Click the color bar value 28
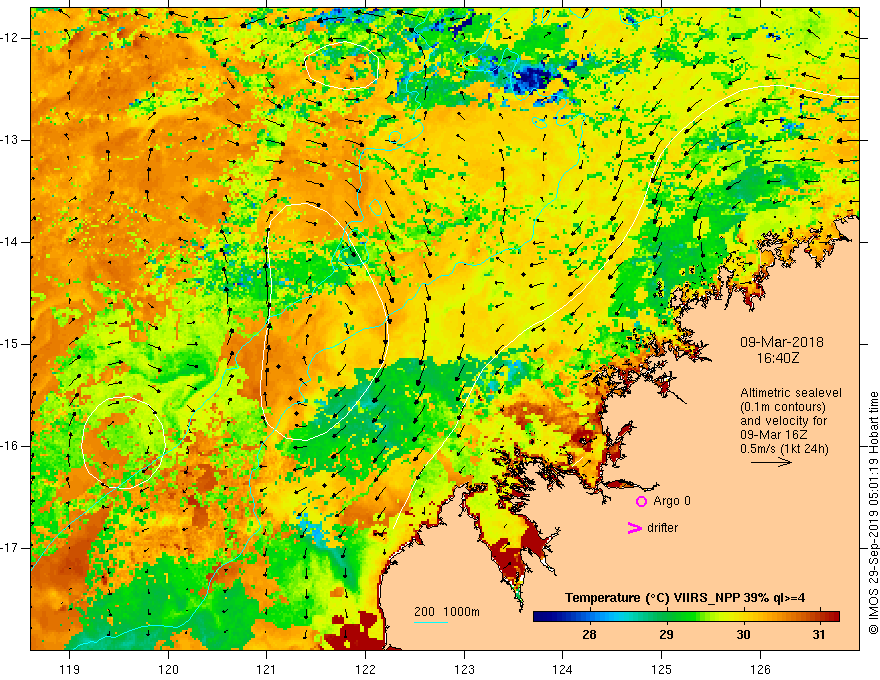This screenshot has height=680, width=880. coord(589,635)
